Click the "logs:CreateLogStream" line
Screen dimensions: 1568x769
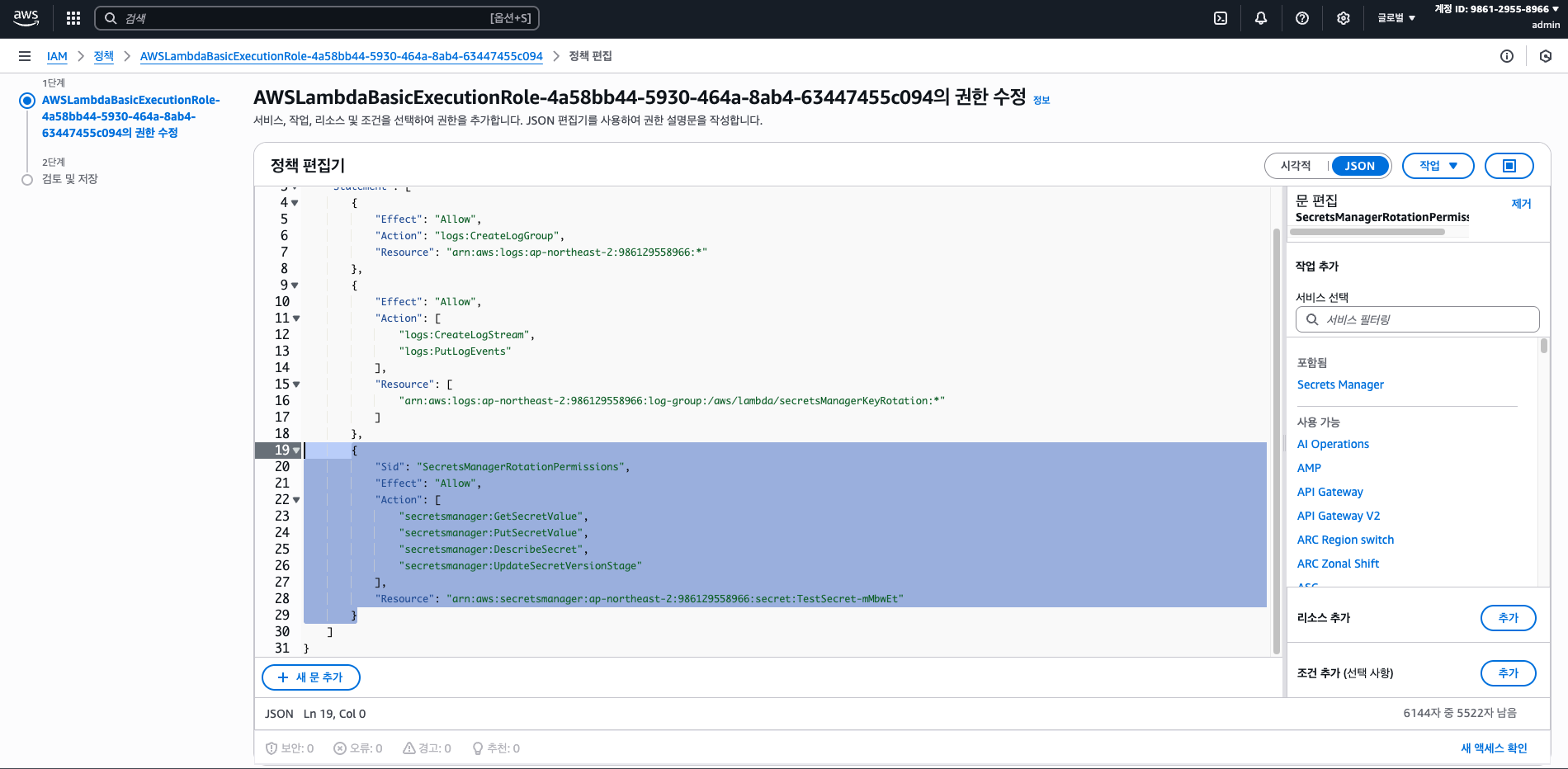(x=466, y=335)
